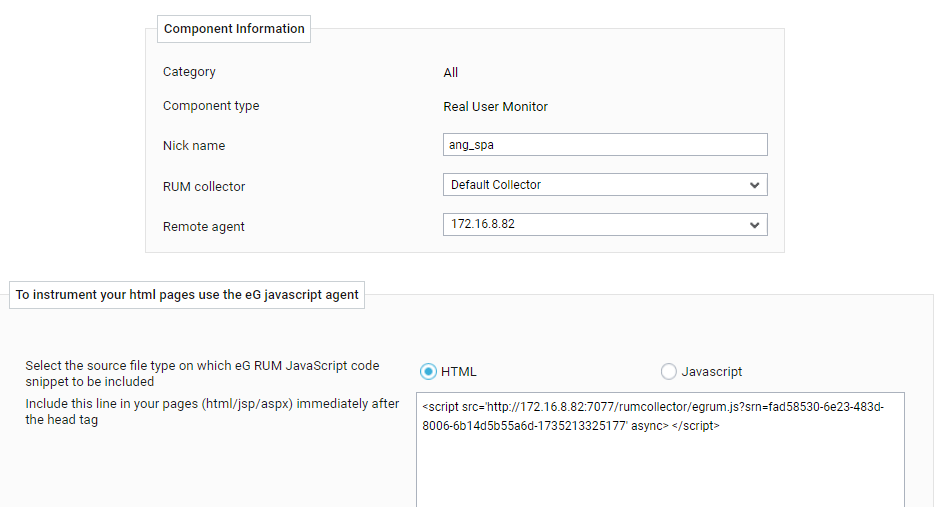Click the eG javascript agent section header
Screen dimensions: 941x507
tap(187, 295)
